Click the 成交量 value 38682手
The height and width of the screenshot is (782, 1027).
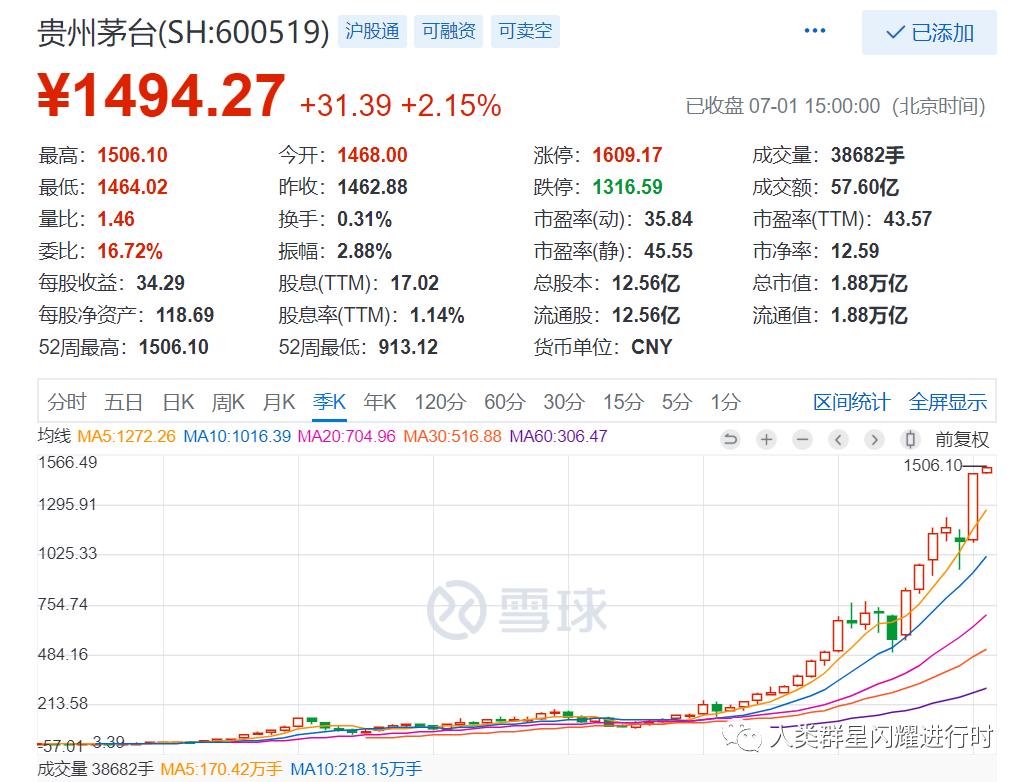click(x=867, y=155)
